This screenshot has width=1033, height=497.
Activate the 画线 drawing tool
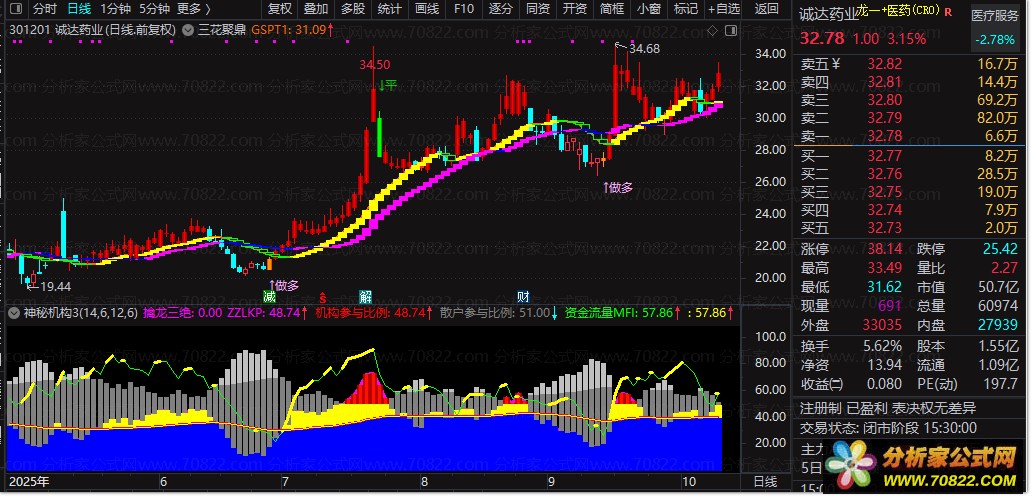(x=428, y=9)
